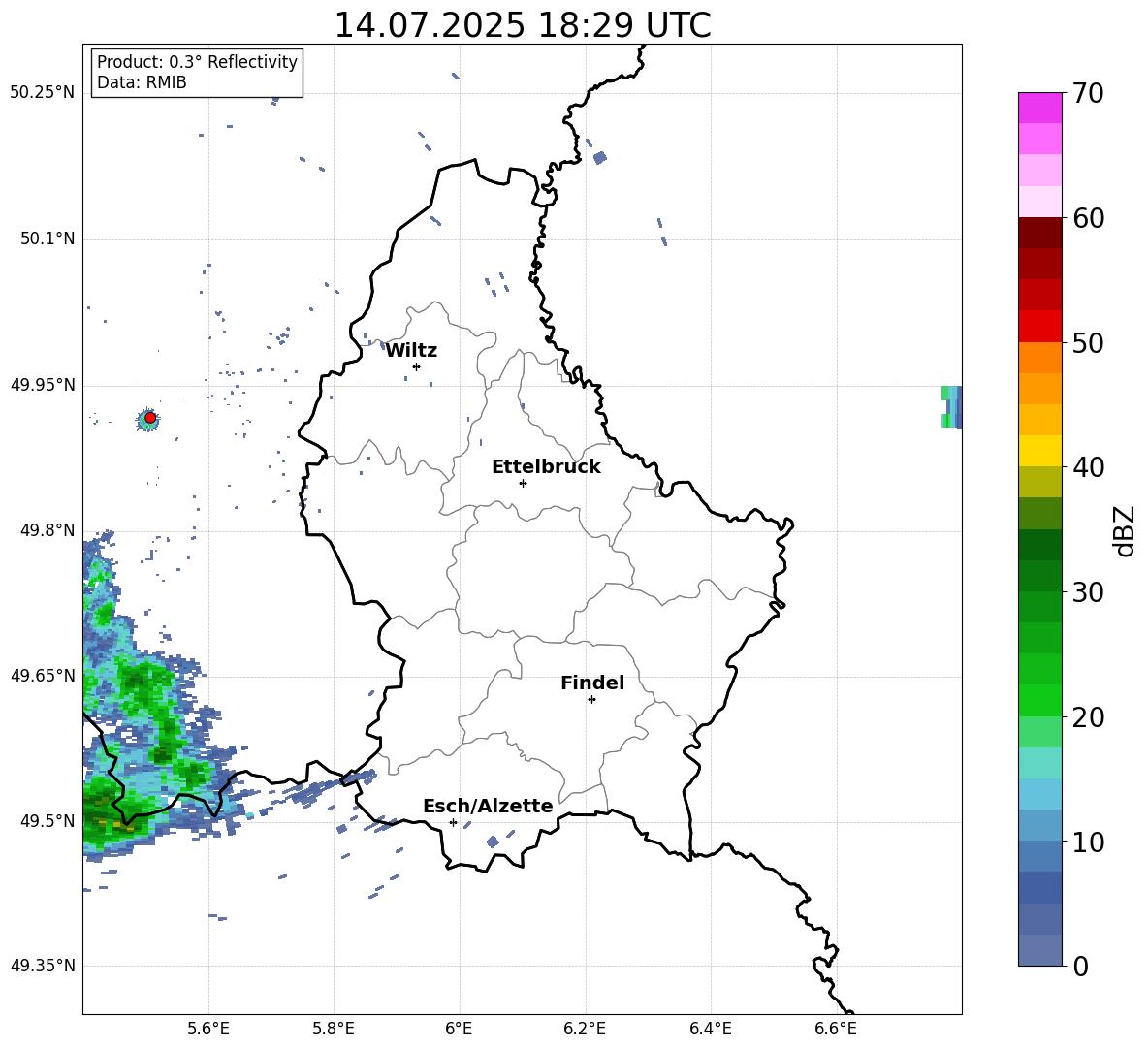Screen dimensions: 1148x1048
Task: Click the 6.6°E longitude label
Action: coord(836,1029)
